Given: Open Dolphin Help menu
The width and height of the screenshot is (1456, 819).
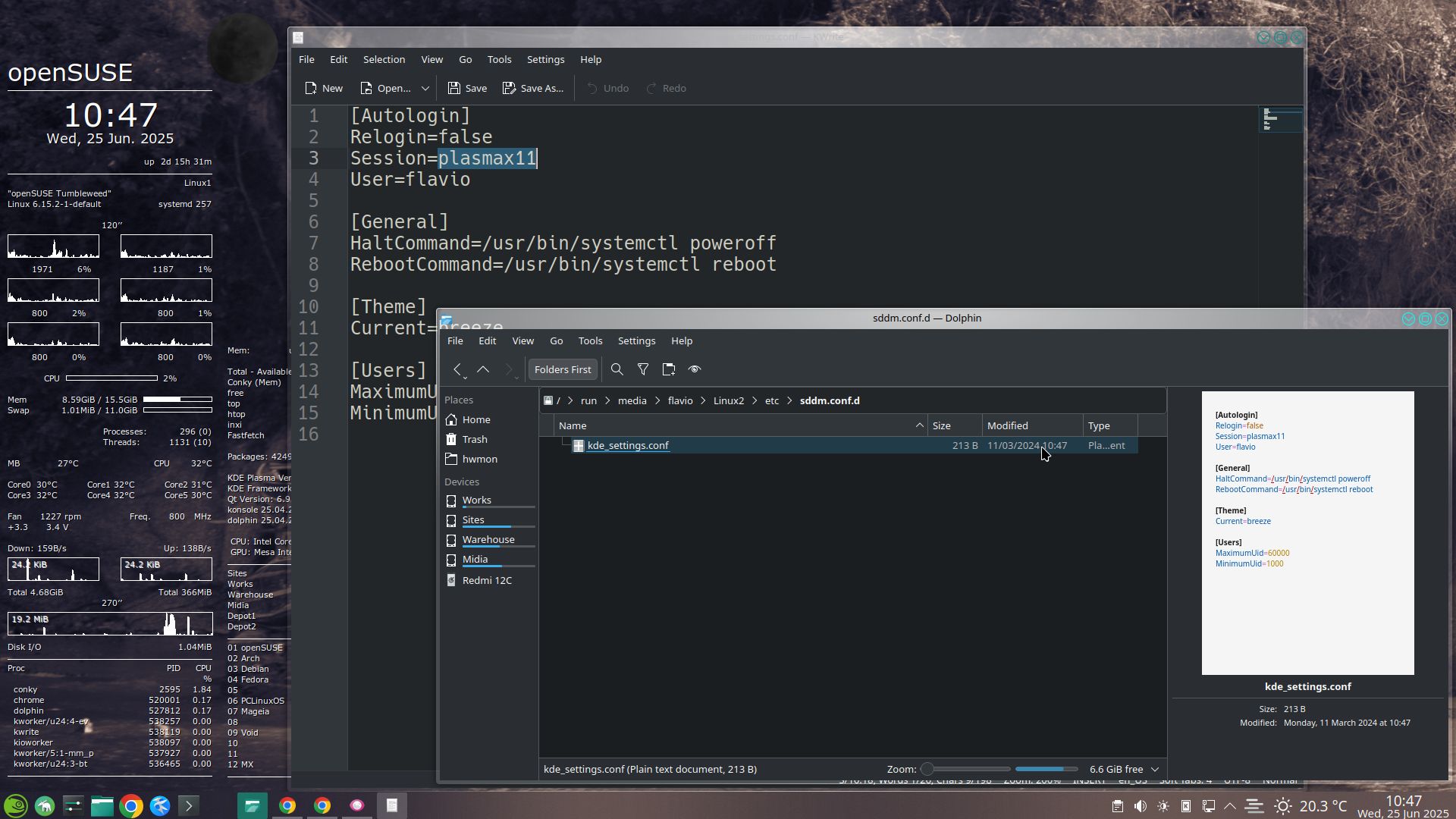Looking at the screenshot, I should 682,340.
